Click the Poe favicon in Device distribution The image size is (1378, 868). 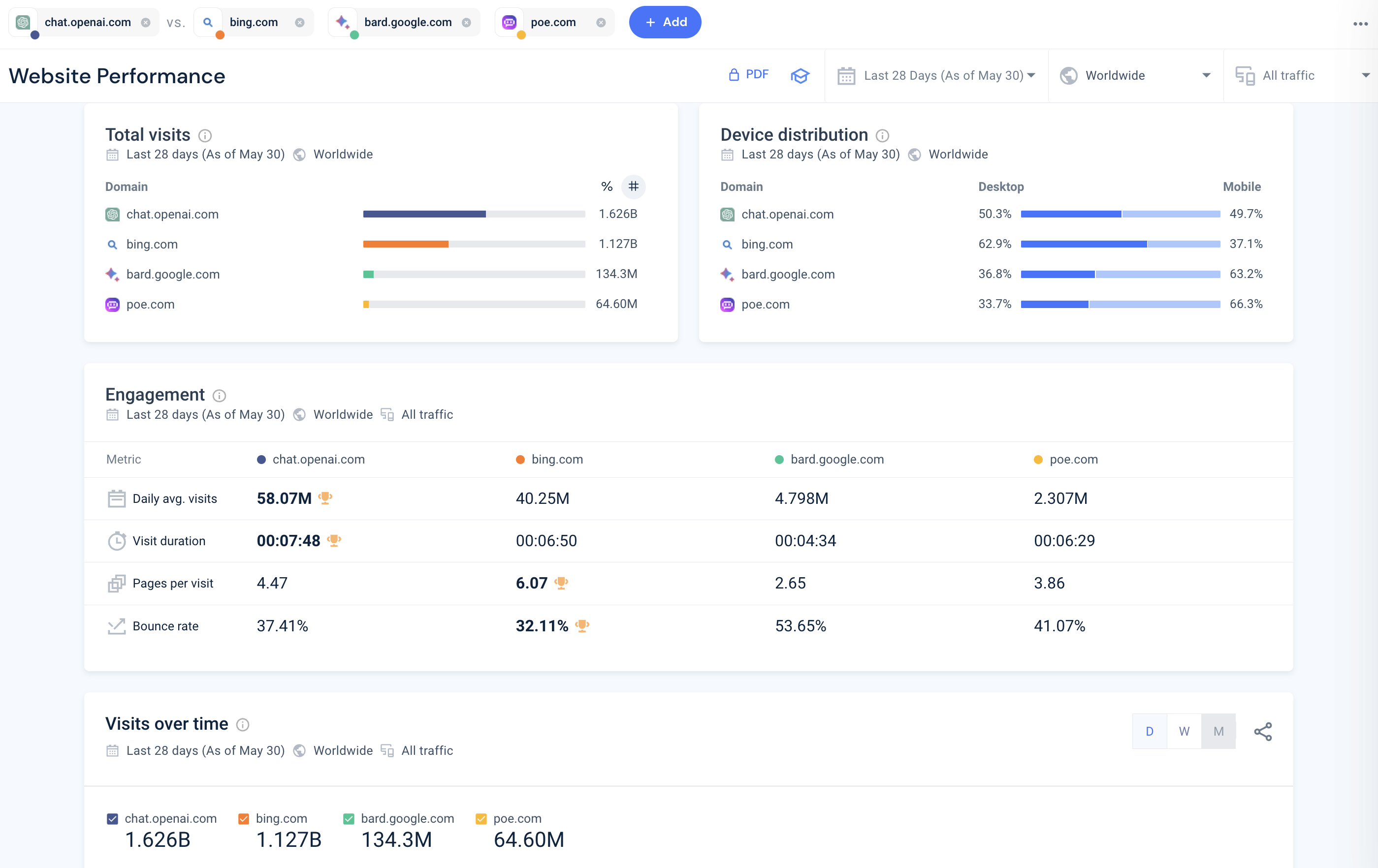tap(727, 304)
